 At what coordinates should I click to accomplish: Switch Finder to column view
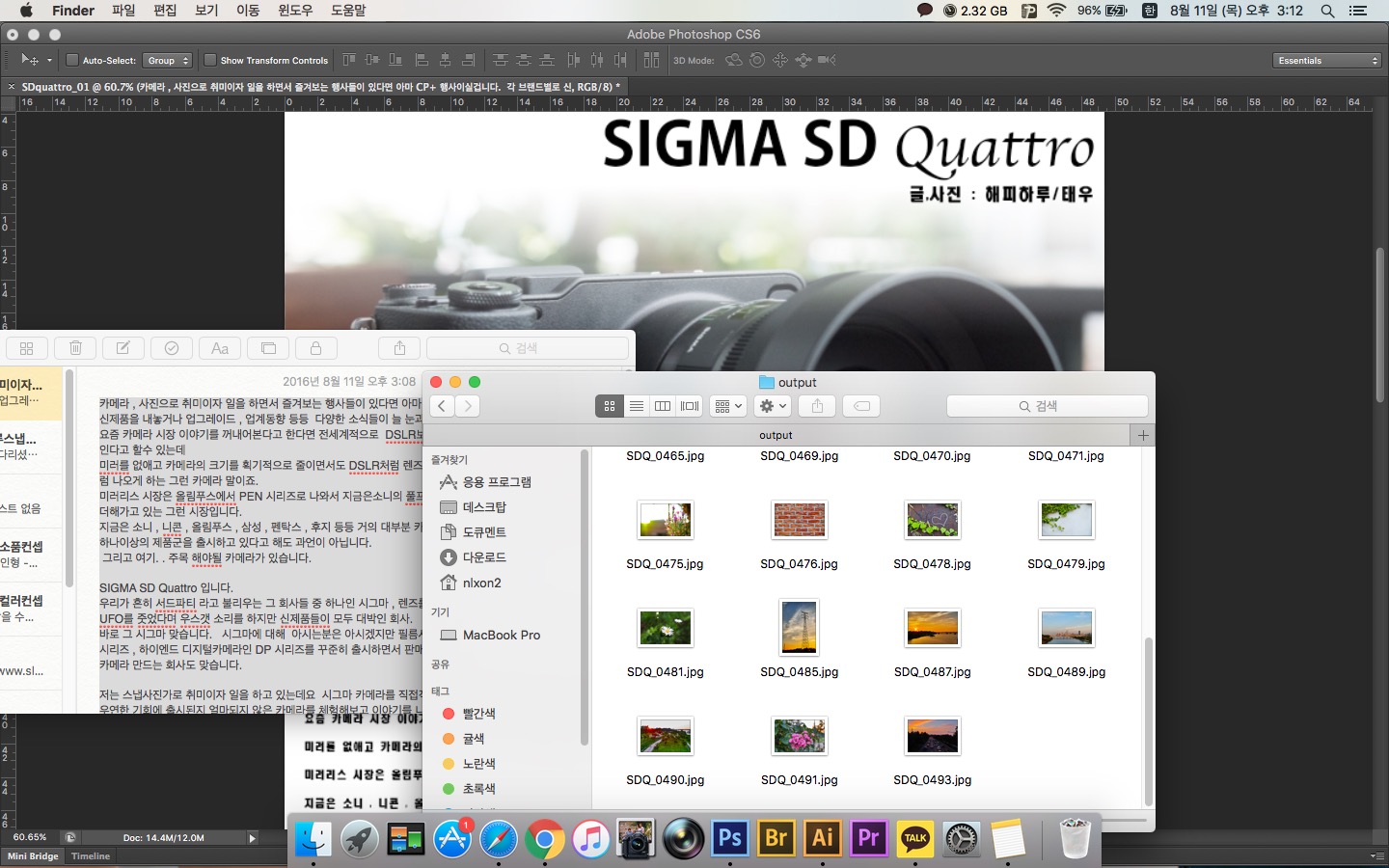coord(663,406)
